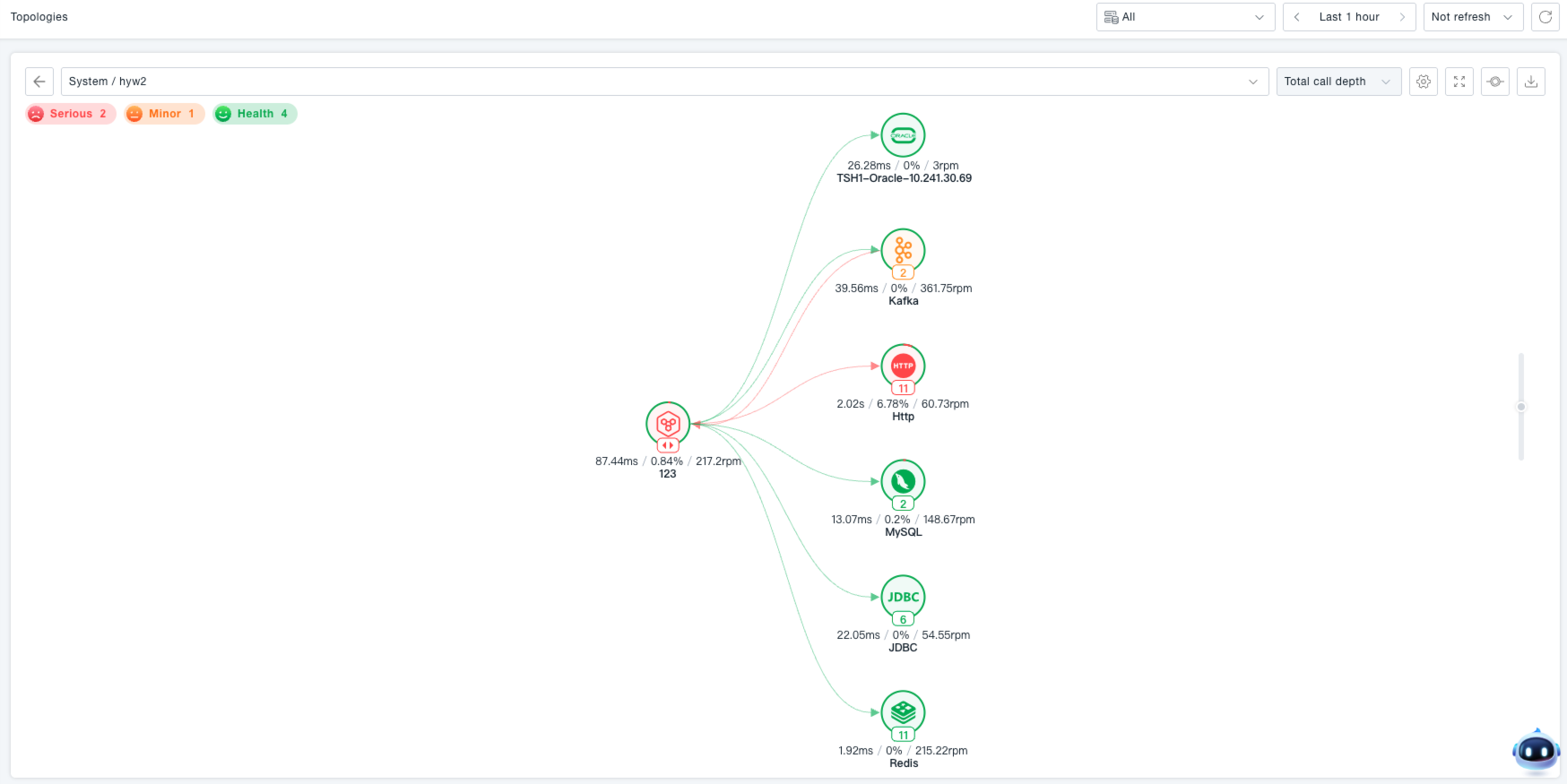Click the red Http node icon
This screenshot has height=784, width=1567.
(903, 366)
